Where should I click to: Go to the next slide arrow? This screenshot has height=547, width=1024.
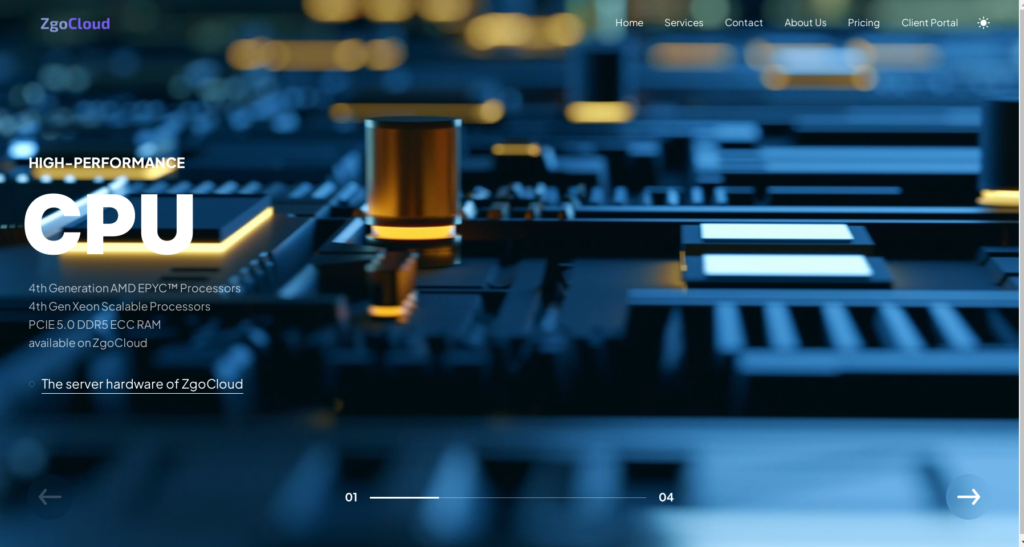pyautogui.click(x=968, y=497)
